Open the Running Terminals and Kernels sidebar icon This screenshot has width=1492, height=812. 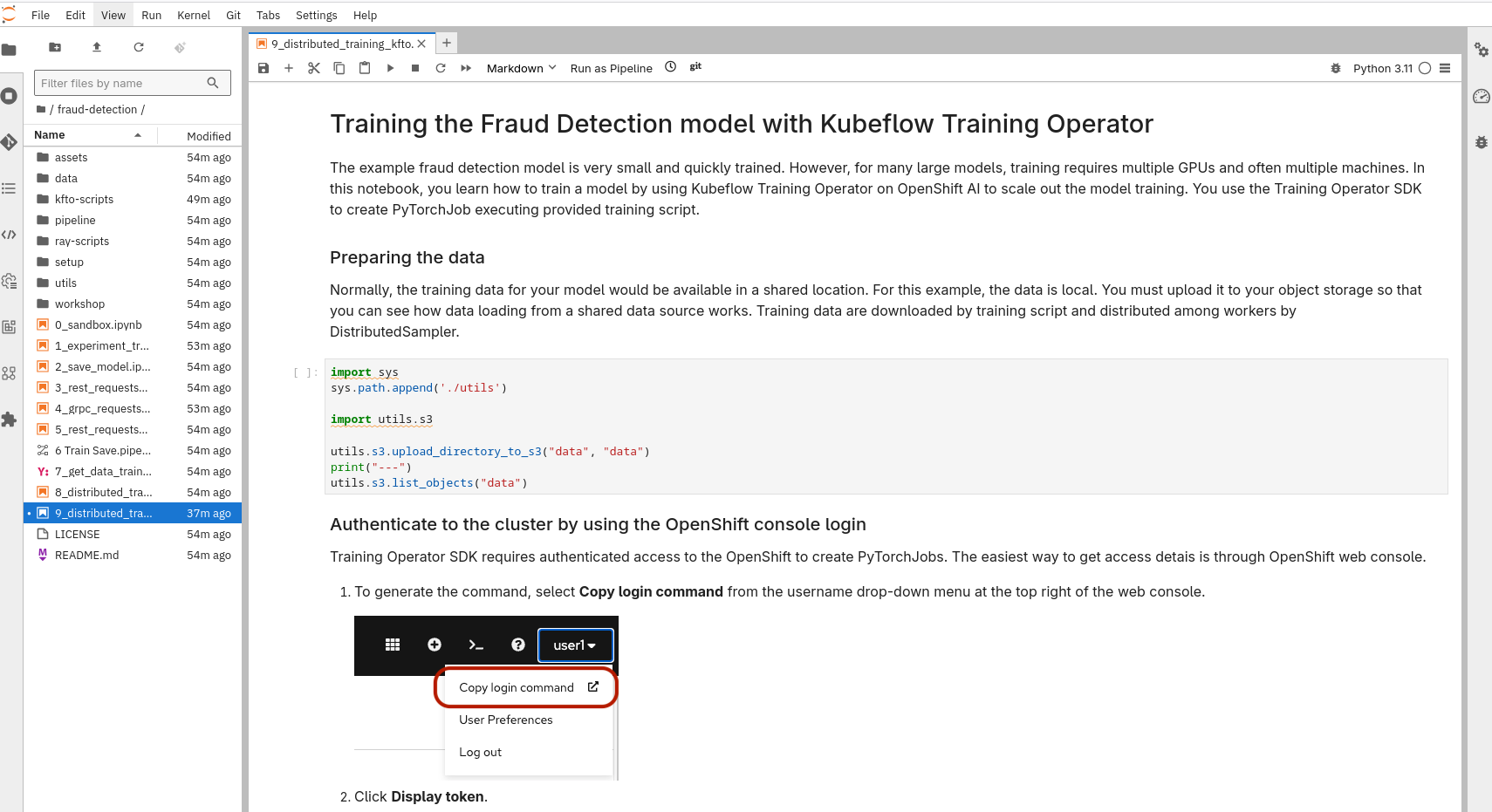[9, 96]
